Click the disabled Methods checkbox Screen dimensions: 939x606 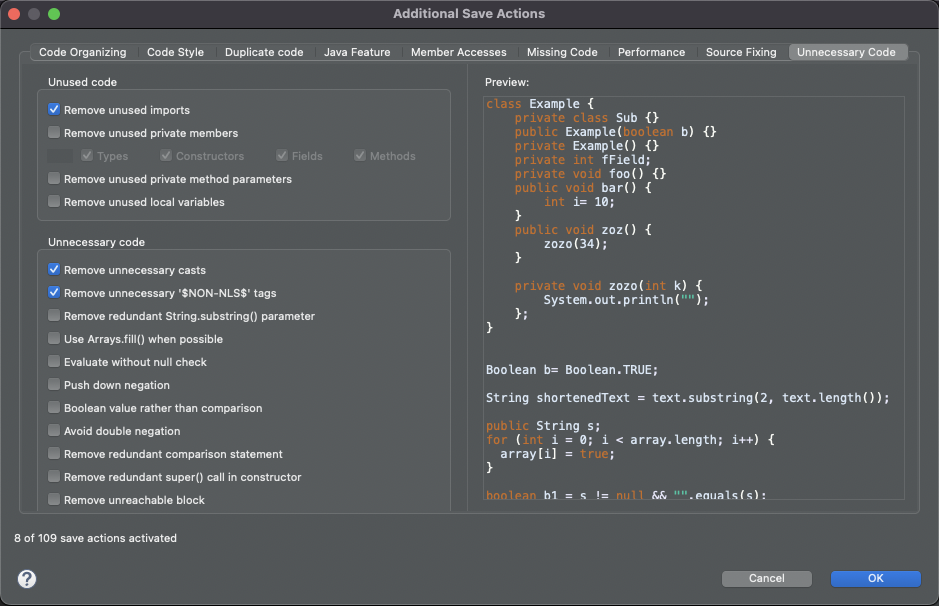tap(360, 156)
